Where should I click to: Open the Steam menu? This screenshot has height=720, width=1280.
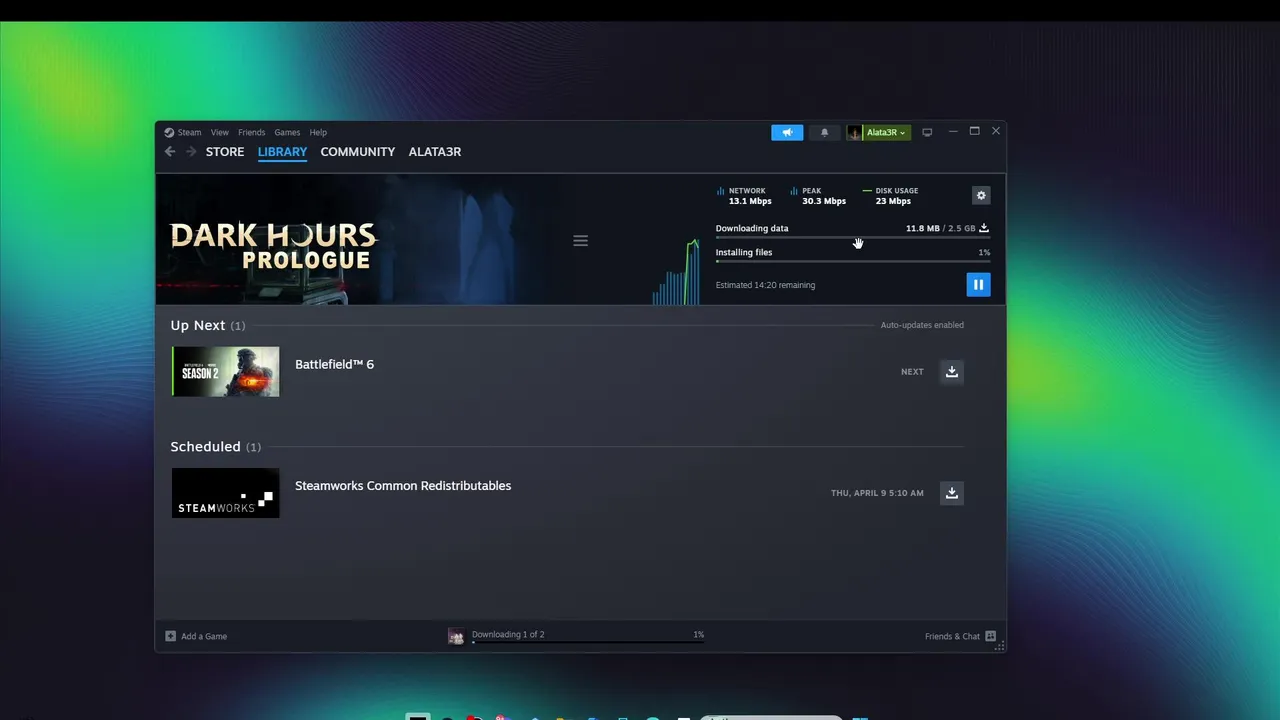pyautogui.click(x=189, y=132)
